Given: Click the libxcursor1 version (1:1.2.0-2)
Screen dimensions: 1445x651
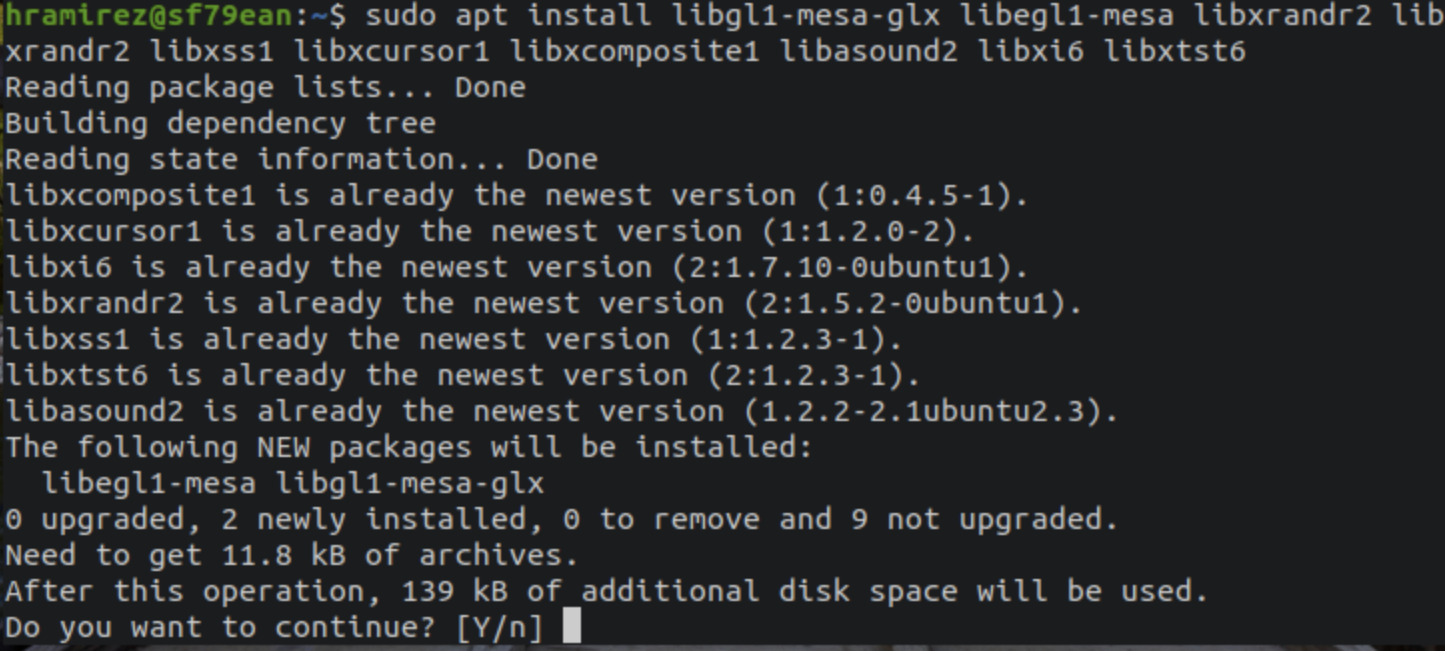Looking at the screenshot, I should pos(868,231).
